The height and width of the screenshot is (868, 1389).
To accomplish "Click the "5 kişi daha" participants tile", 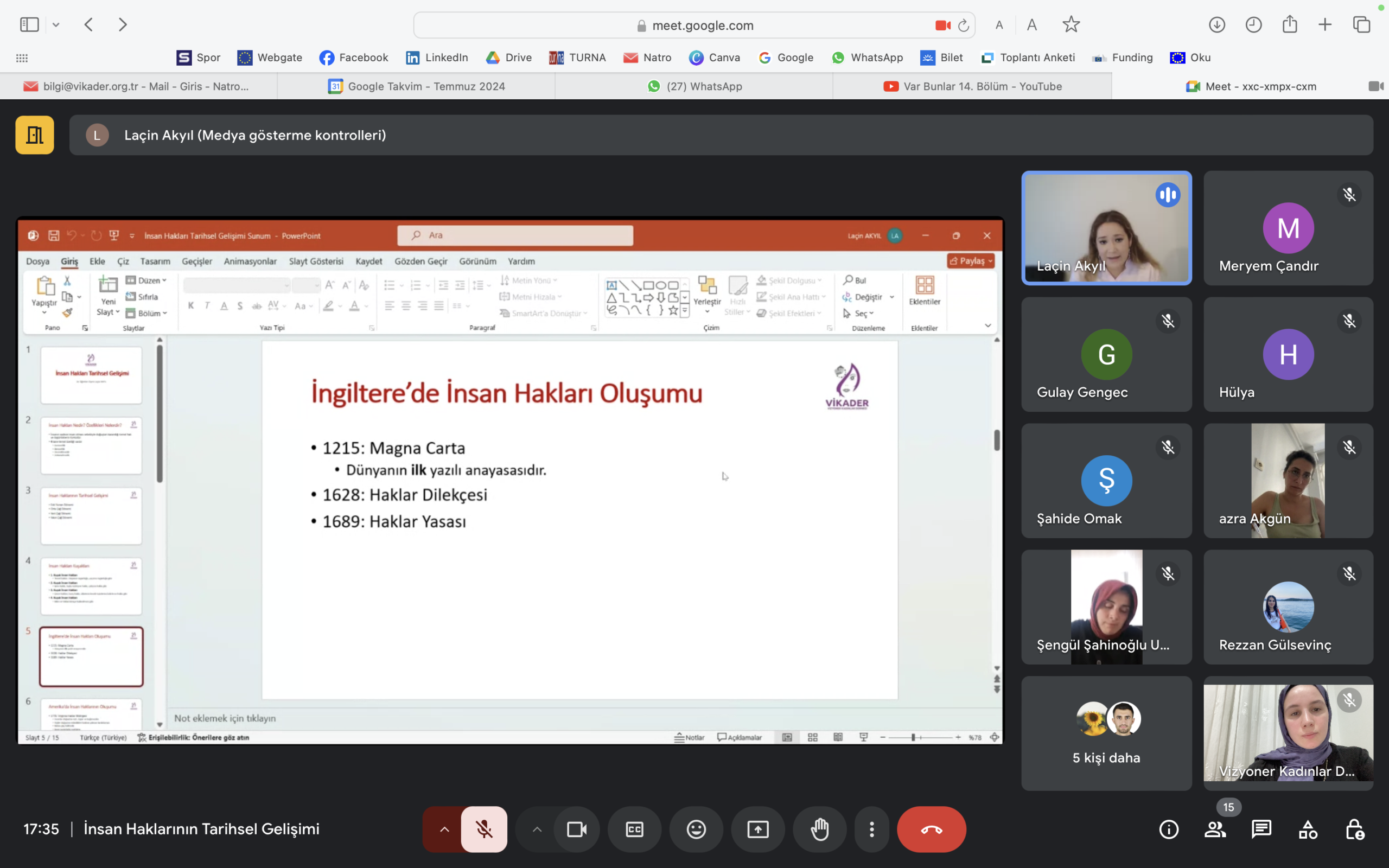I will click(x=1106, y=733).
